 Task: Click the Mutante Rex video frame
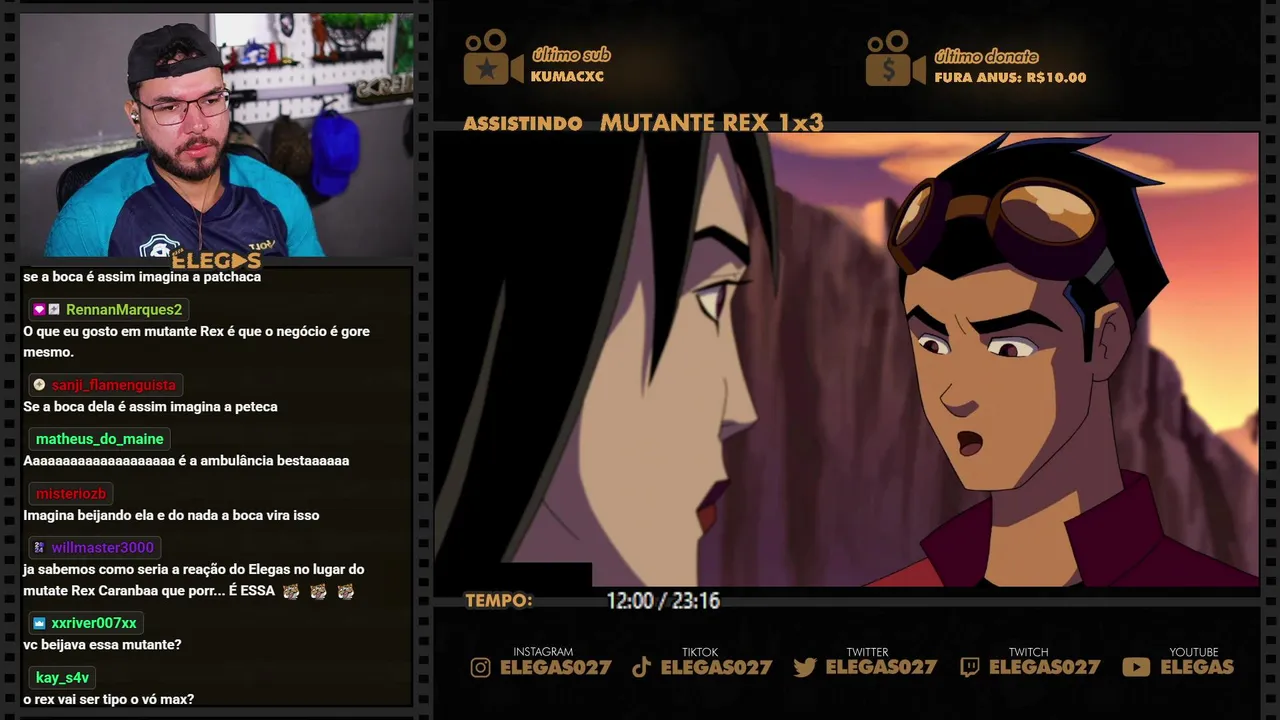tap(846, 359)
